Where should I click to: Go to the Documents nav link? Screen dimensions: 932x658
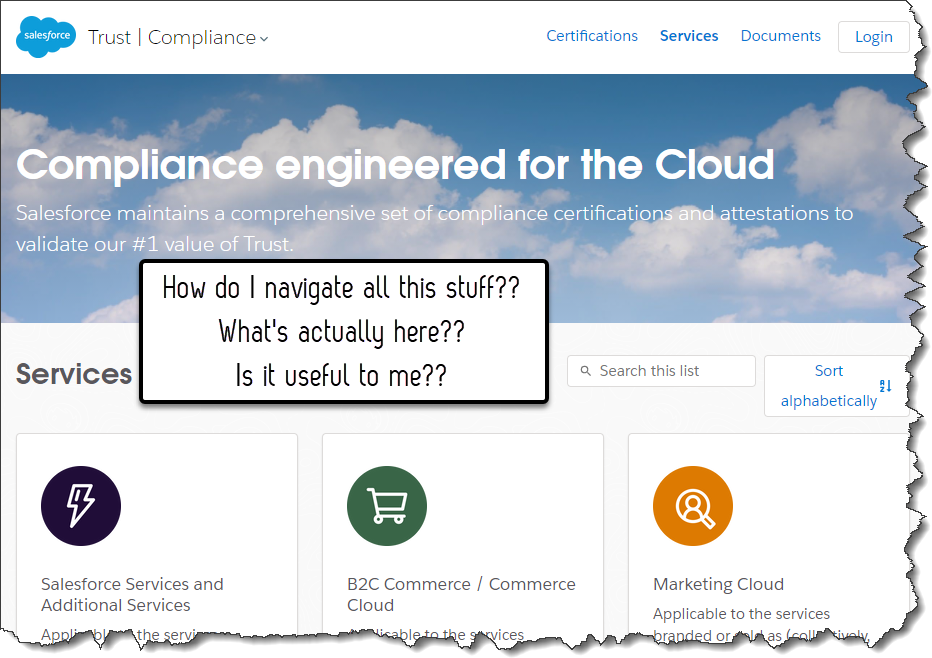pyautogui.click(x=780, y=36)
